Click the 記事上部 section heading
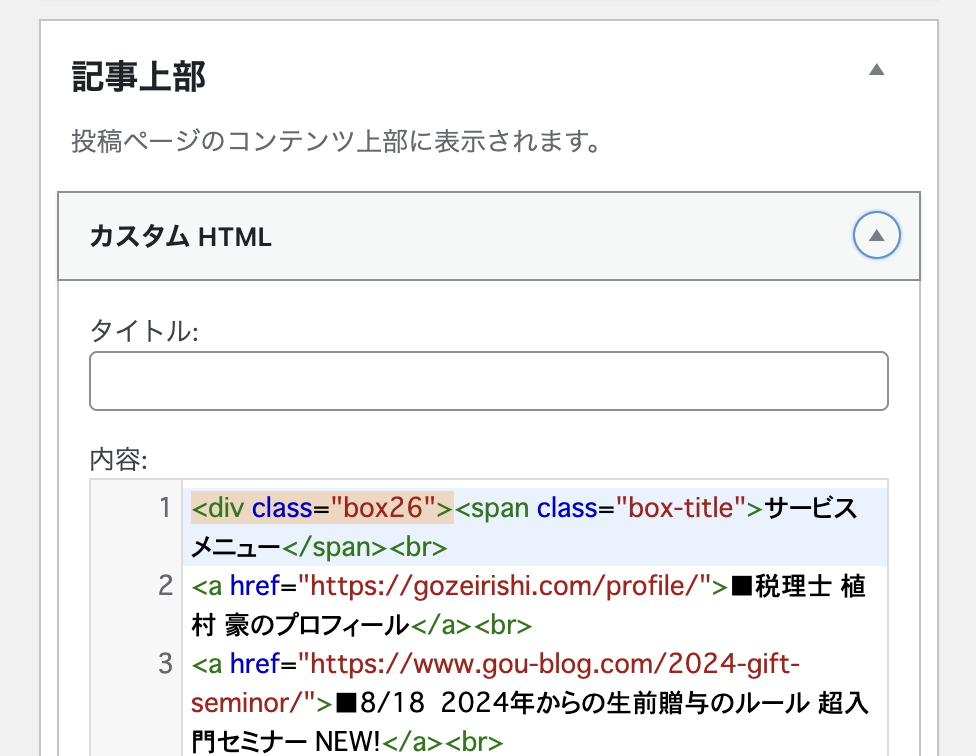976x756 pixels. pos(138,77)
